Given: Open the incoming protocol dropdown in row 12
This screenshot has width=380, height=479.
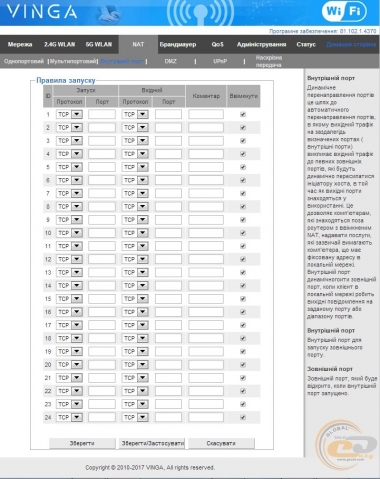Looking at the screenshot, I should (135, 259).
